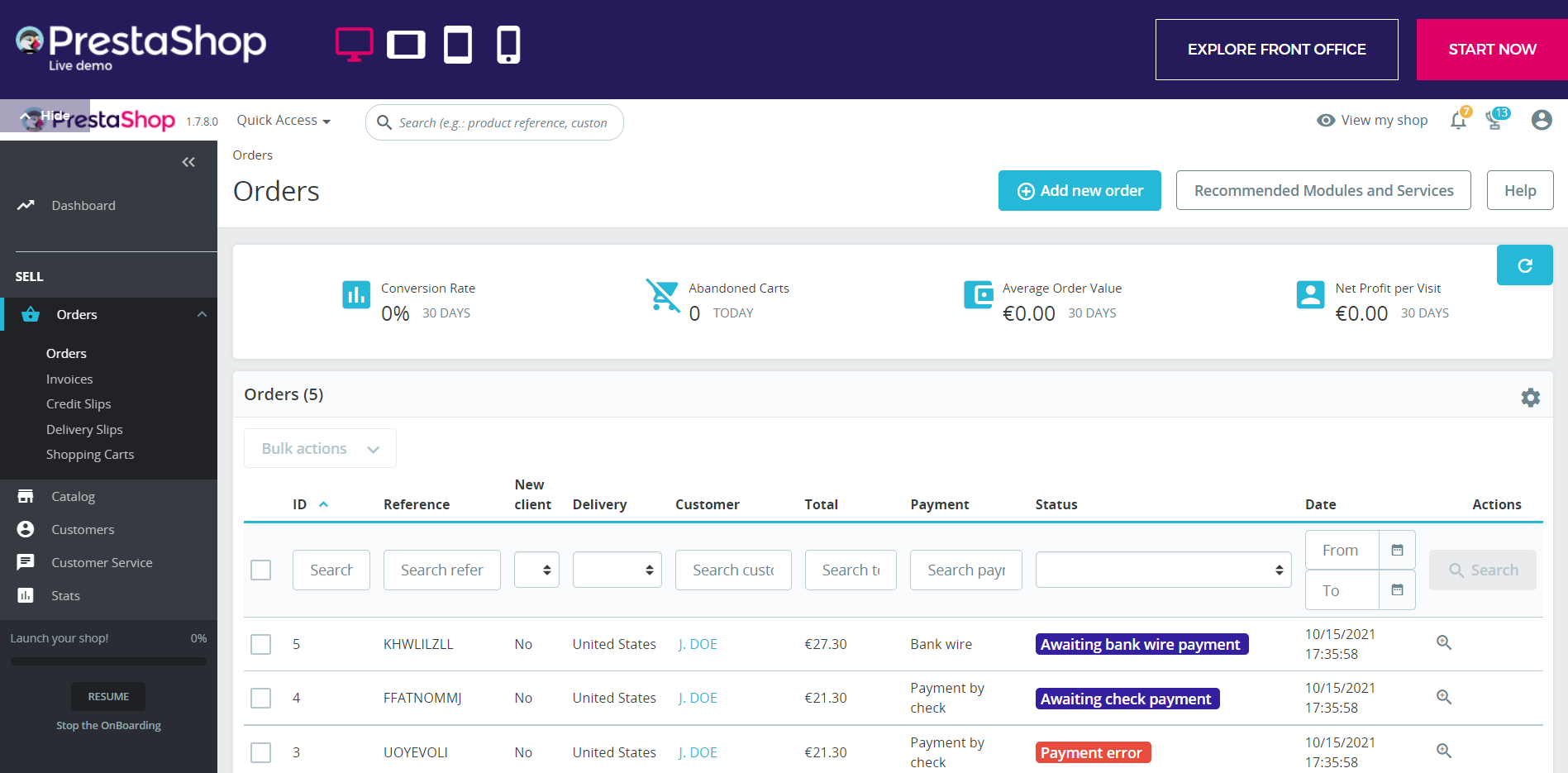Image resolution: width=1568 pixels, height=773 pixels.
Task: Focus the Reference search filter field
Action: 442,570
